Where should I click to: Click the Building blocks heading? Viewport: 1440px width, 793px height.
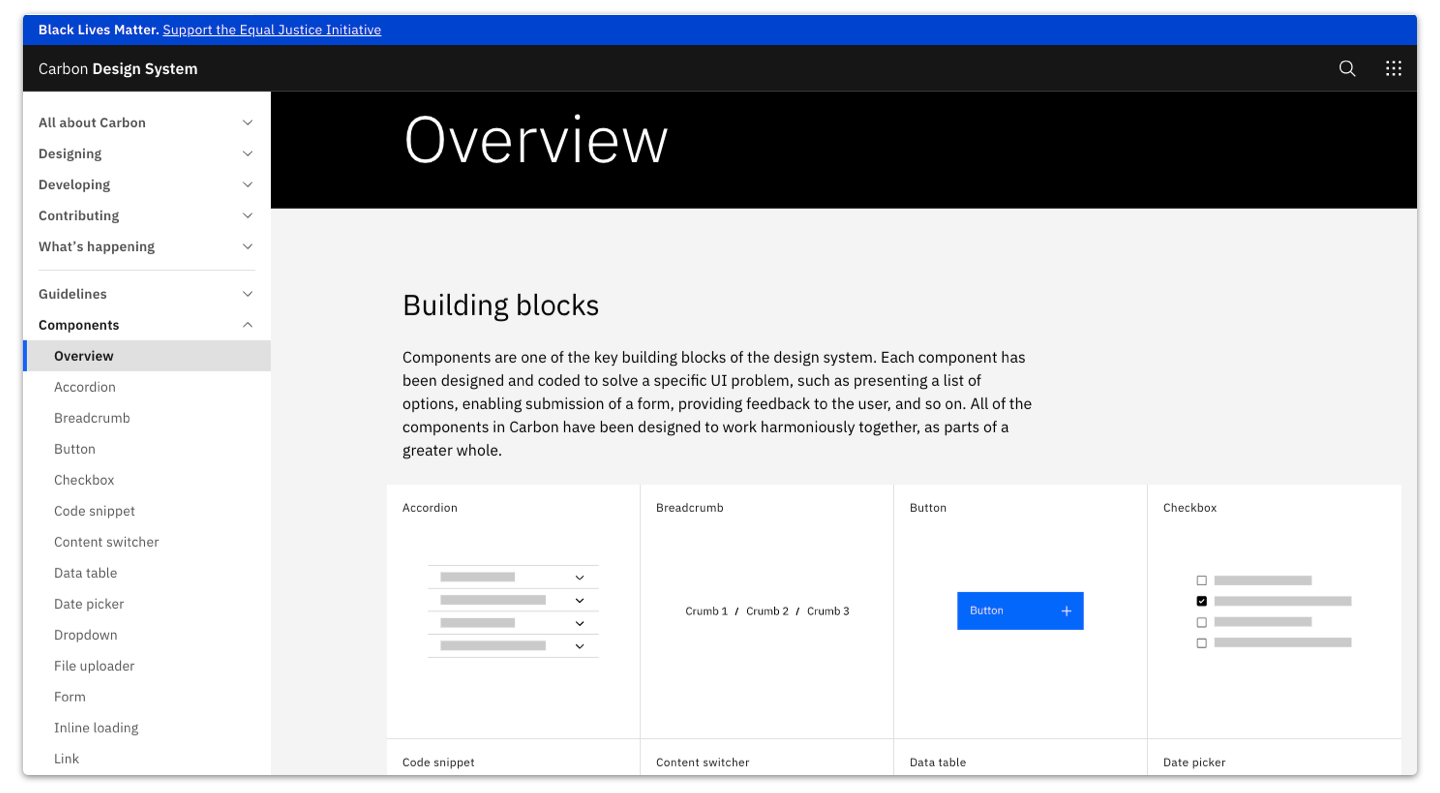[501, 305]
